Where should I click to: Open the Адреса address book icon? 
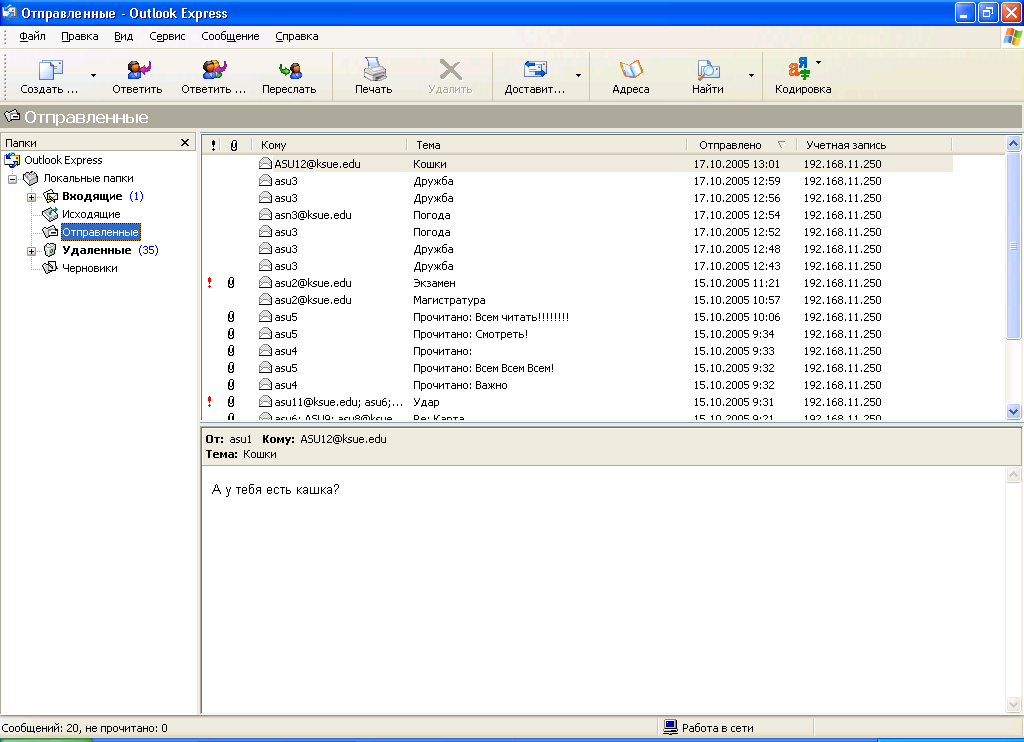pos(631,69)
